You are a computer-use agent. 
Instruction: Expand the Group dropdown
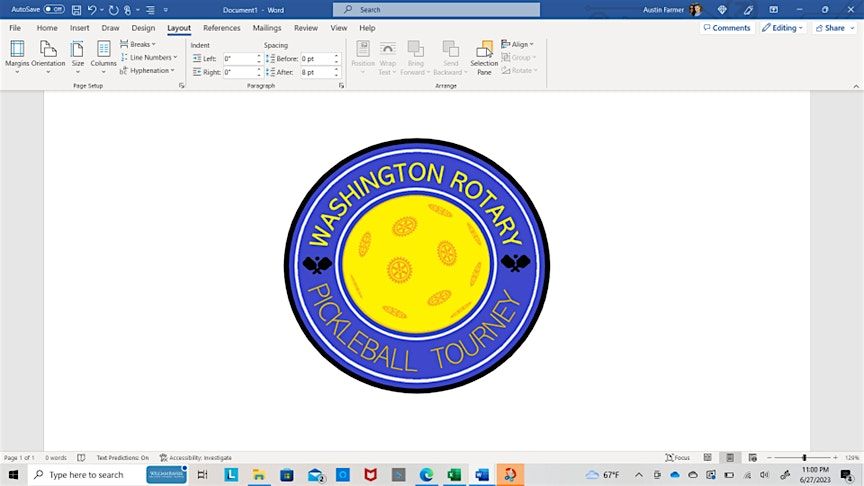[x=519, y=57]
